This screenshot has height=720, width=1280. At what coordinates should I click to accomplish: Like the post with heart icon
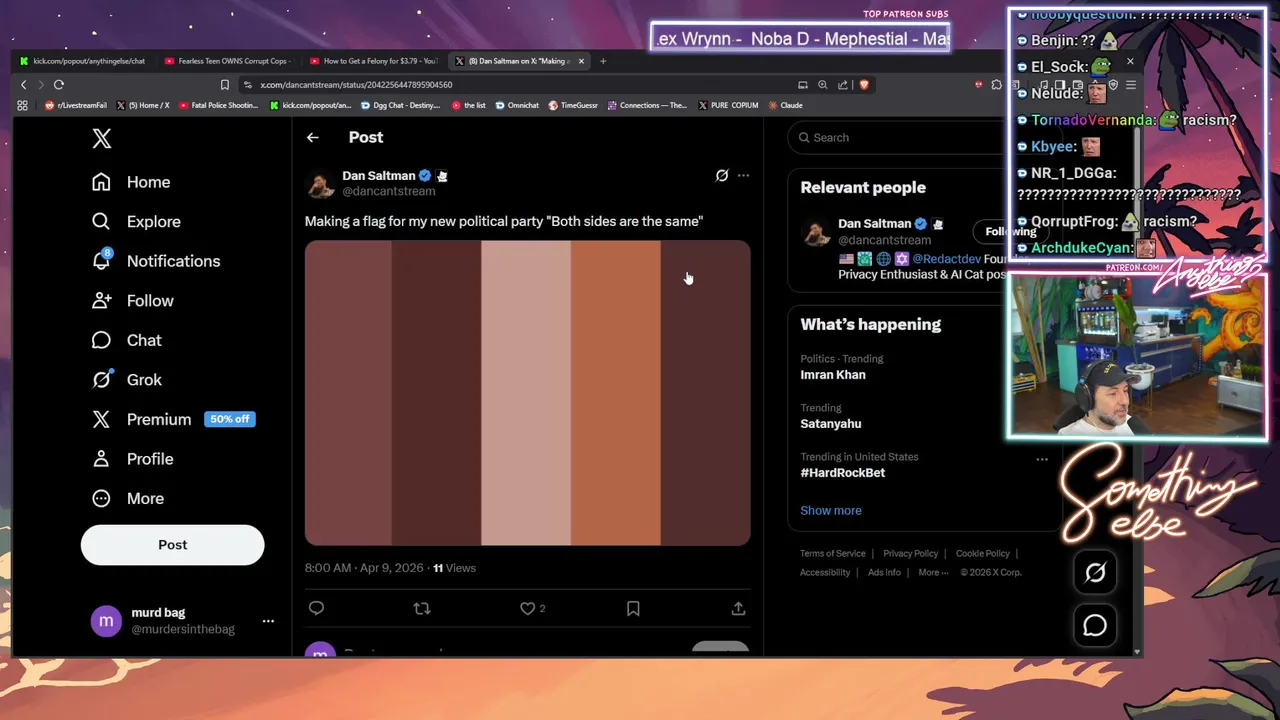(528, 608)
